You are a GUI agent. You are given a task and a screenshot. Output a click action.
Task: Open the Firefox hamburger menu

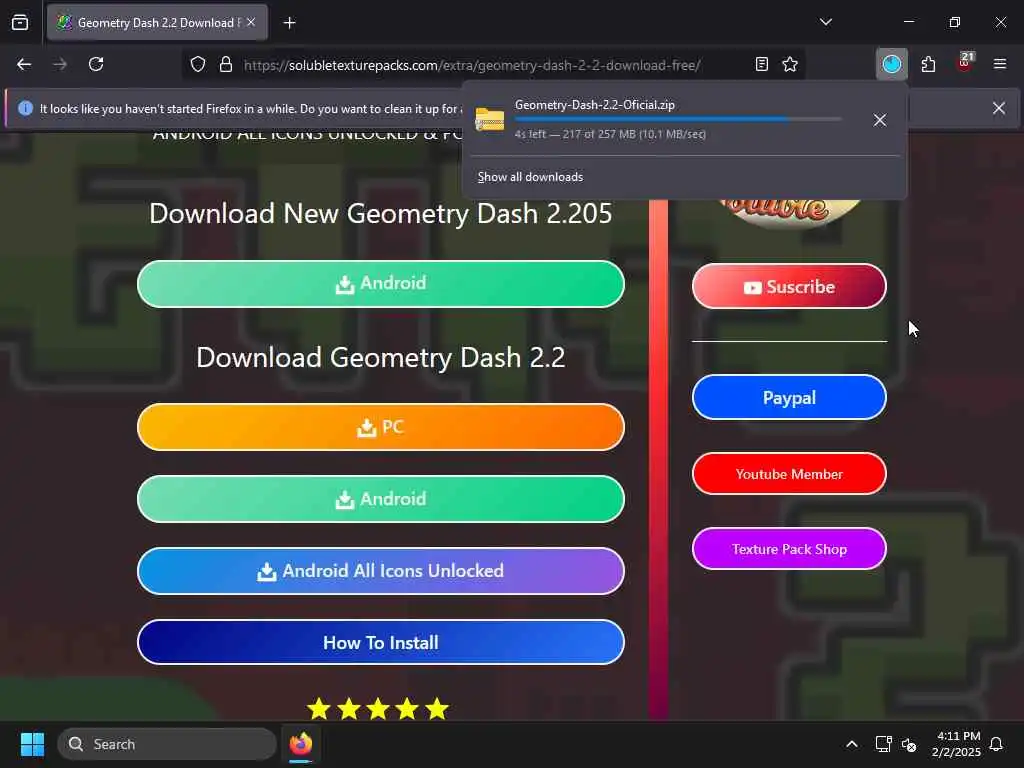(x=1000, y=64)
